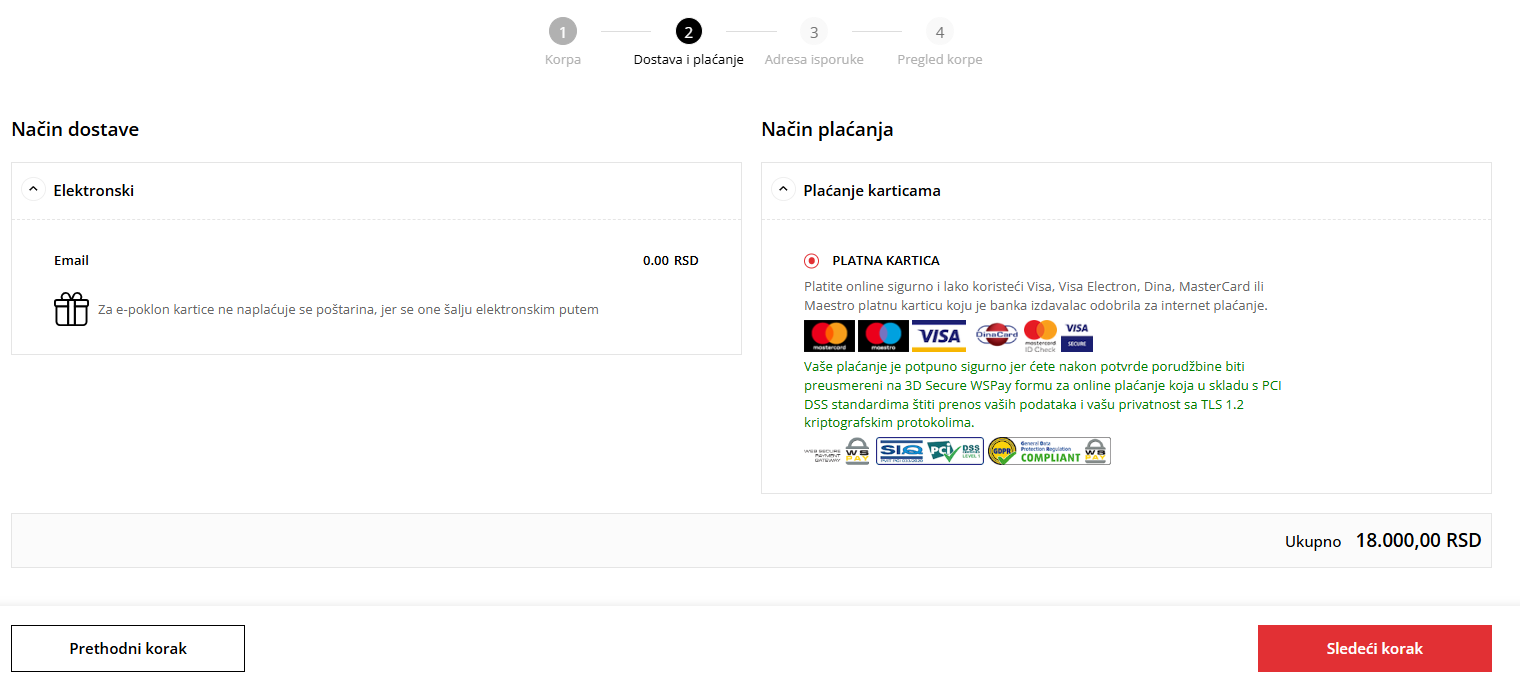Click the SIQ PCI DSS certification badge

click(929, 452)
